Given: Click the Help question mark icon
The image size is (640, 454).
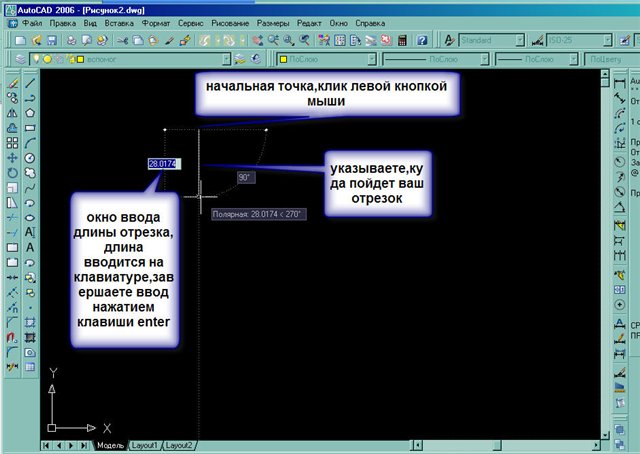Looking at the screenshot, I should point(422,41).
